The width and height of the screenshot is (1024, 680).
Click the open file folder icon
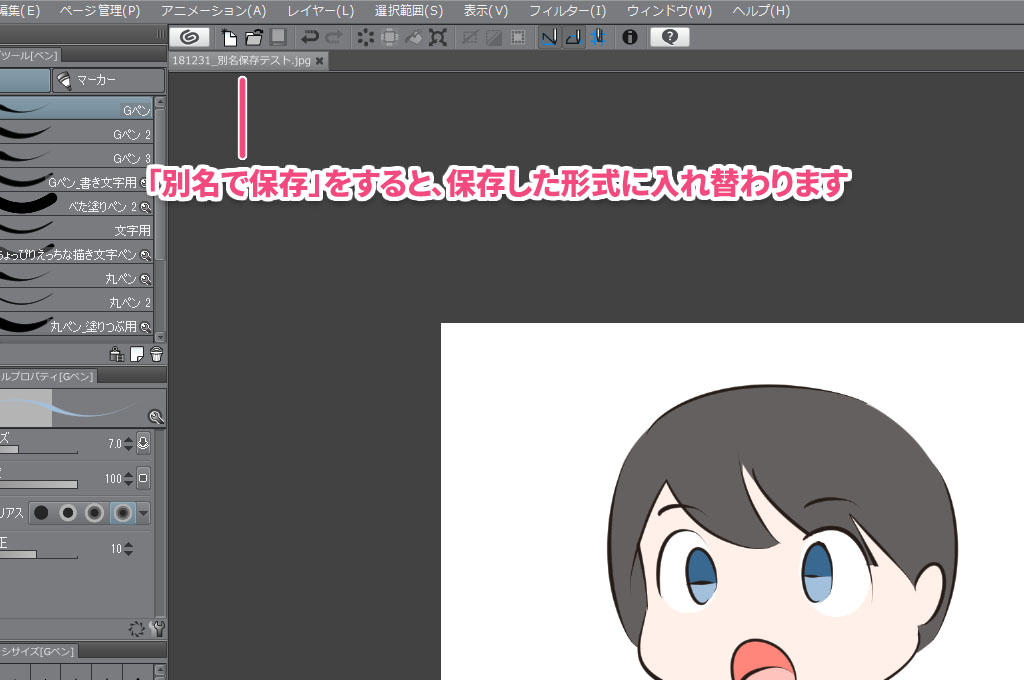[254, 38]
